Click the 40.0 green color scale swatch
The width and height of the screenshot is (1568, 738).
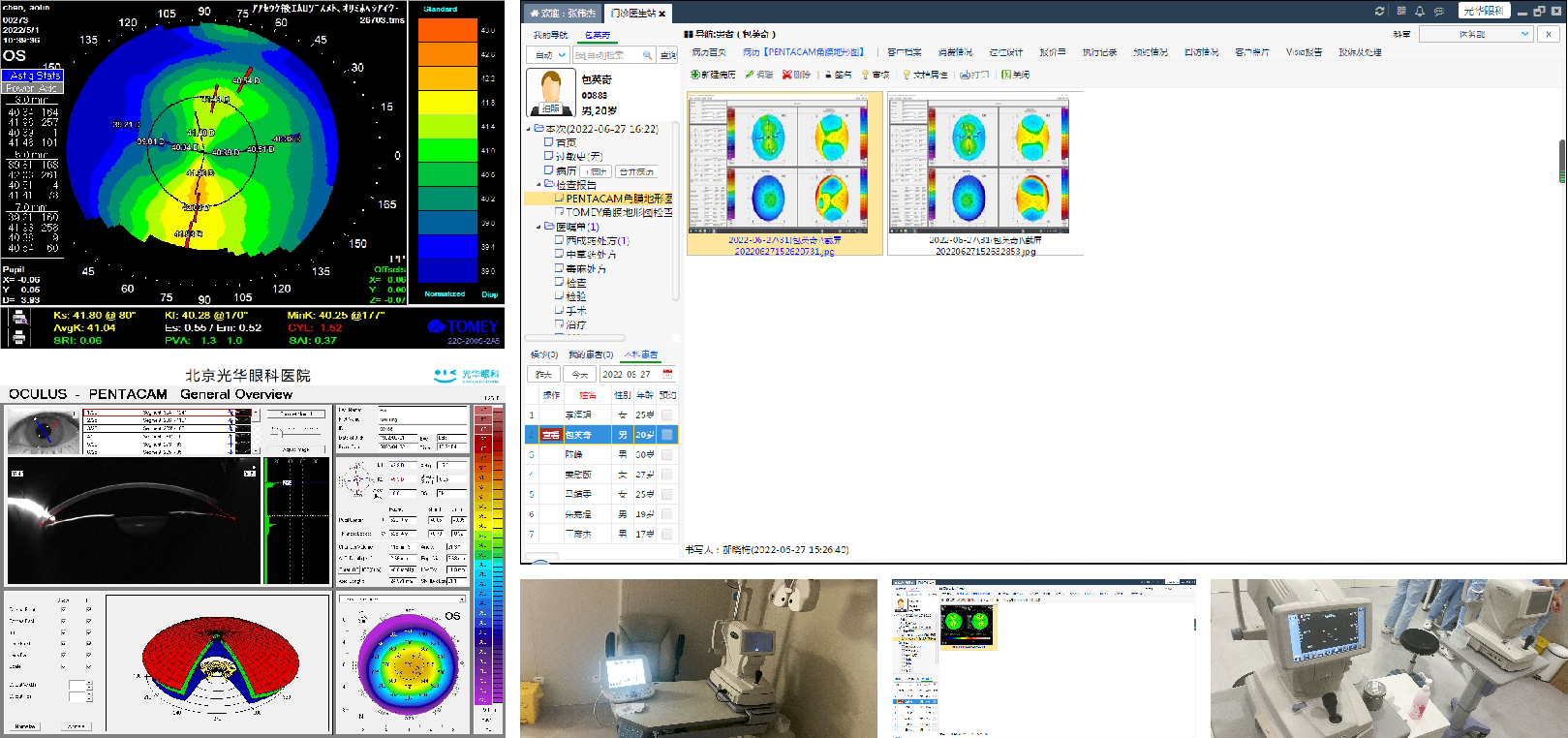pyautogui.click(x=447, y=174)
